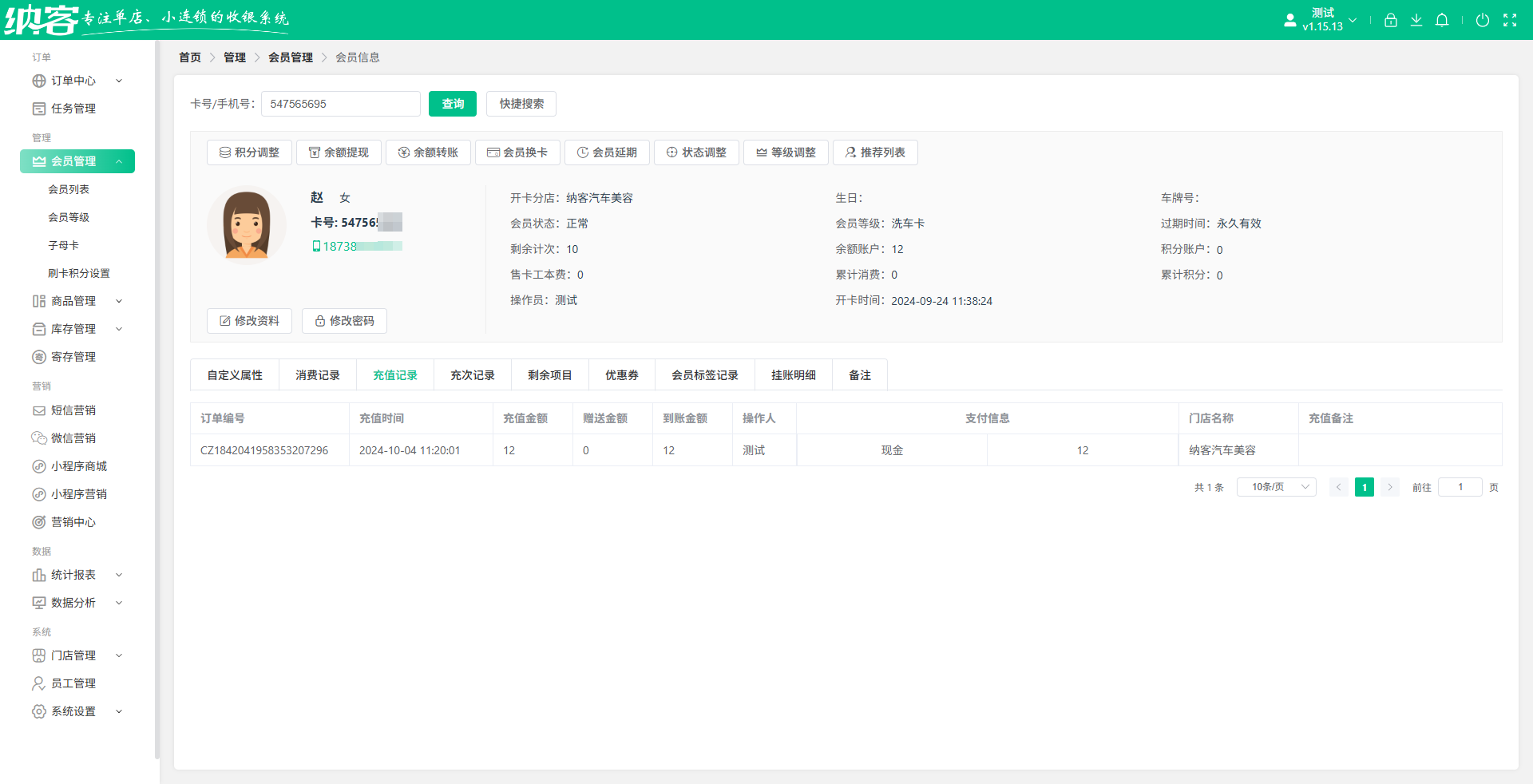
Task: Switch to the 消费记录 tab
Action: click(317, 374)
